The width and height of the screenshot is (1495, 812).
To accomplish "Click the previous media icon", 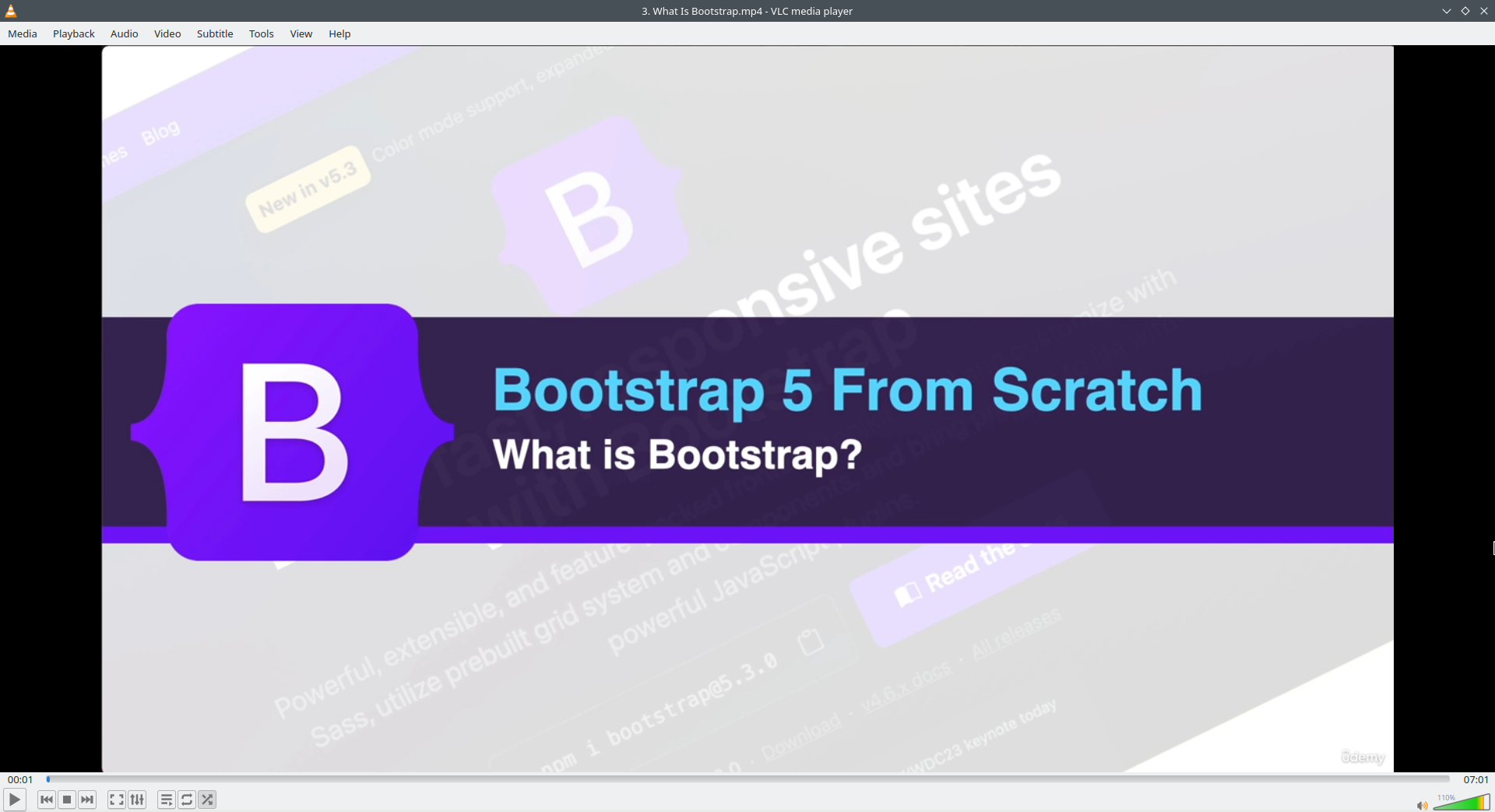I will coord(46,799).
